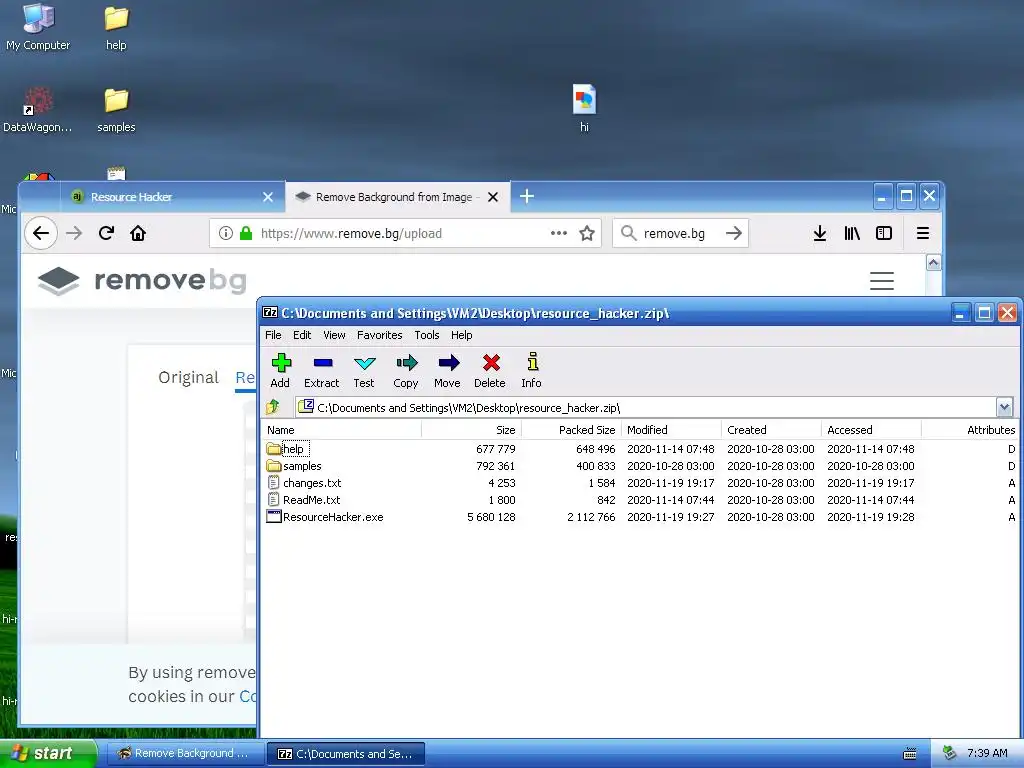Select the hi file on the desktop
The width and height of the screenshot is (1024, 768).
click(584, 108)
